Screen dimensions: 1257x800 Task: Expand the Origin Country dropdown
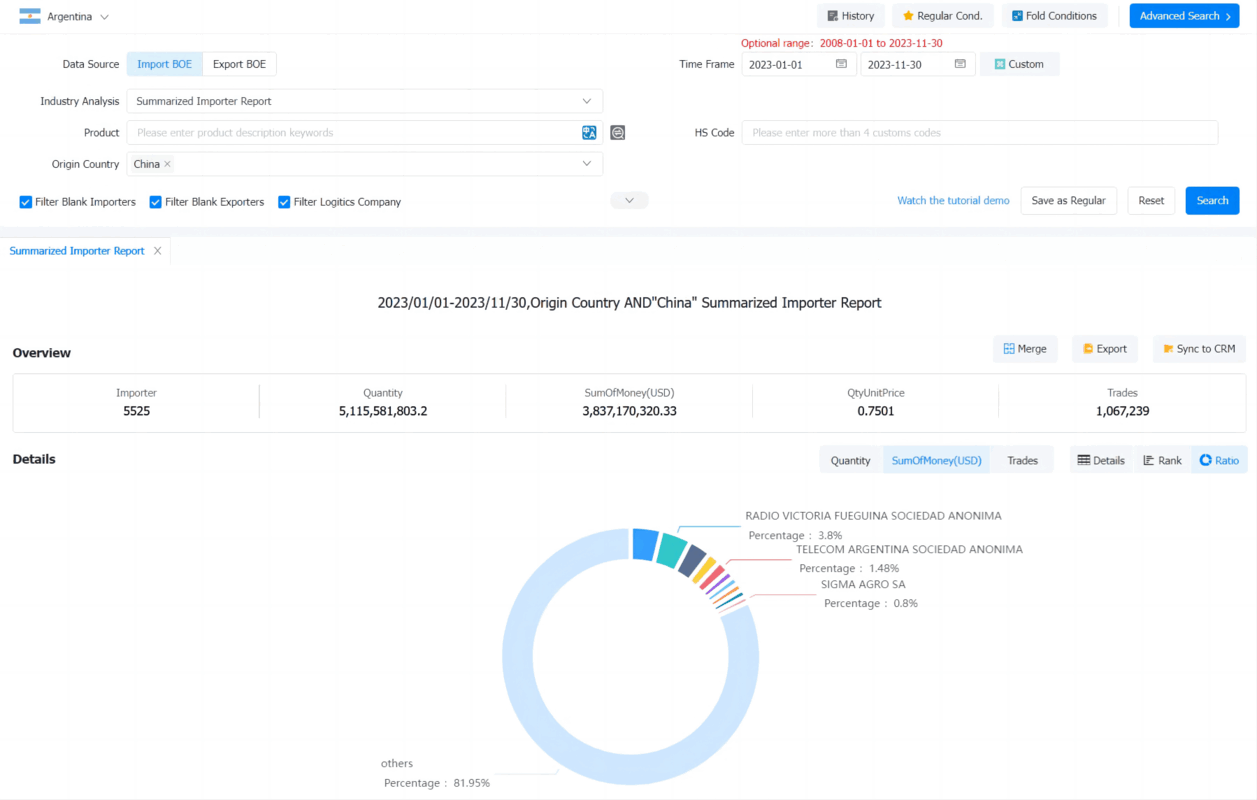click(x=365, y=164)
